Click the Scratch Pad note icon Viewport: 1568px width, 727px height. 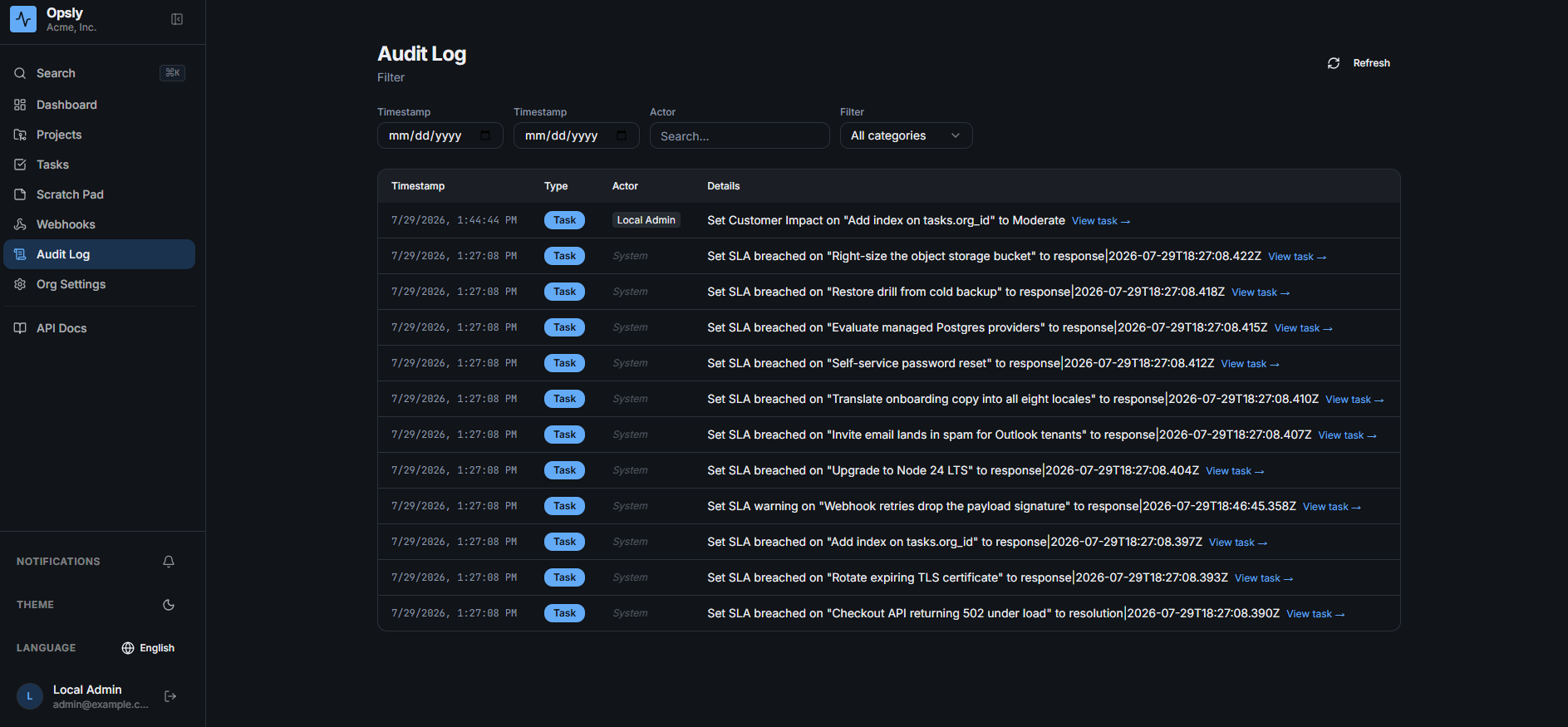coord(20,194)
